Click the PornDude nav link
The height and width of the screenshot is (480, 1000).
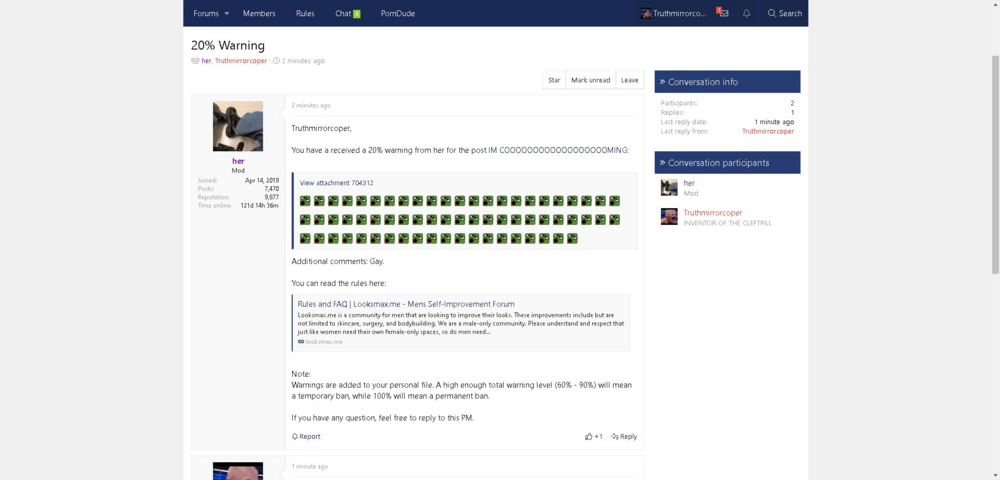pos(397,13)
